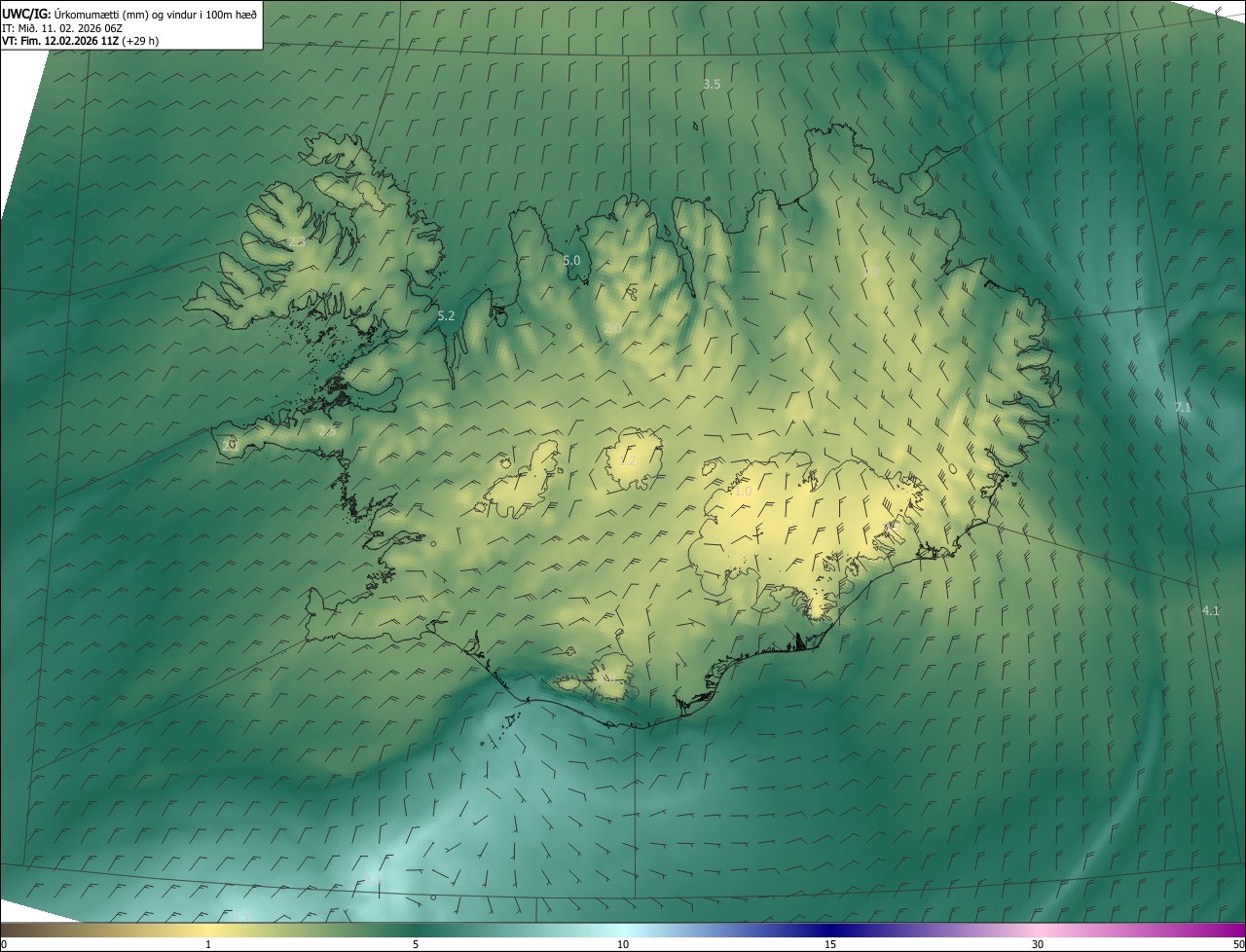This screenshot has width=1246, height=952.
Task: Click the IT initial time text line
Action: point(61,27)
